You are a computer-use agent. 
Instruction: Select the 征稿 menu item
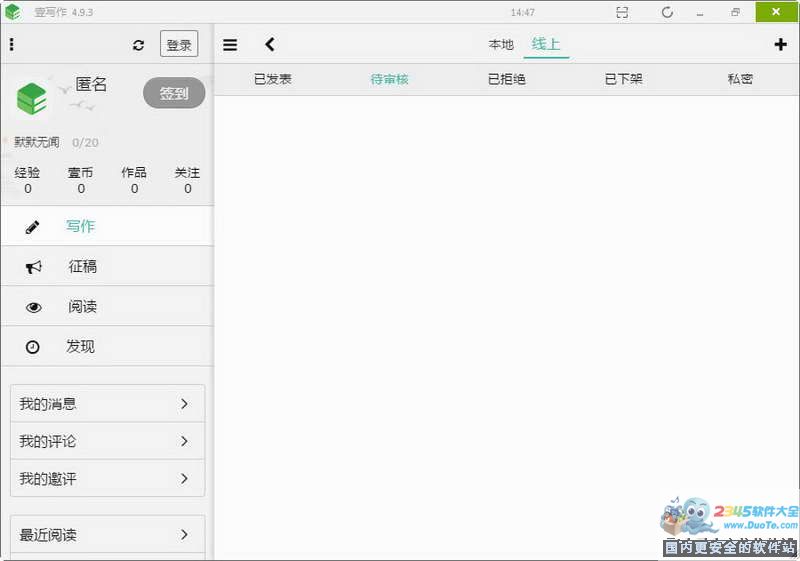tap(107, 266)
